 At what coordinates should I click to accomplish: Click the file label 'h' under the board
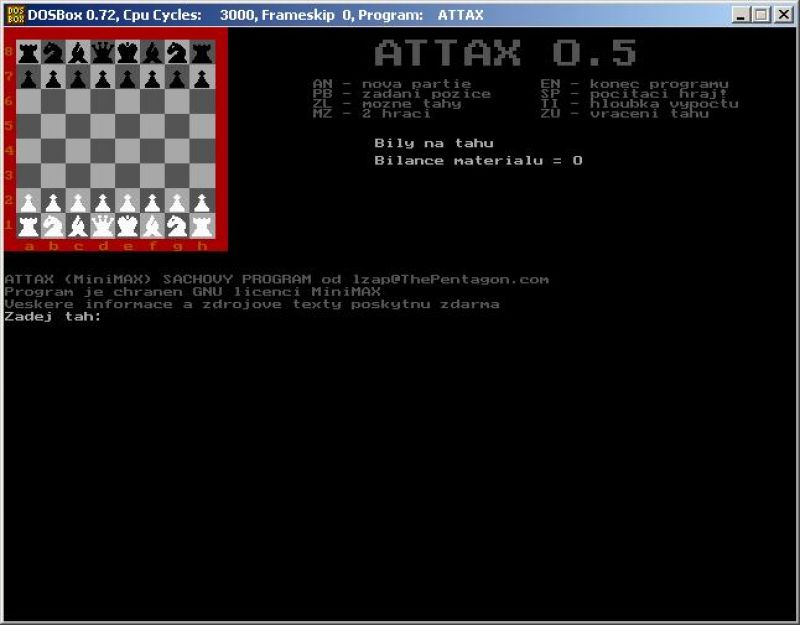202,246
